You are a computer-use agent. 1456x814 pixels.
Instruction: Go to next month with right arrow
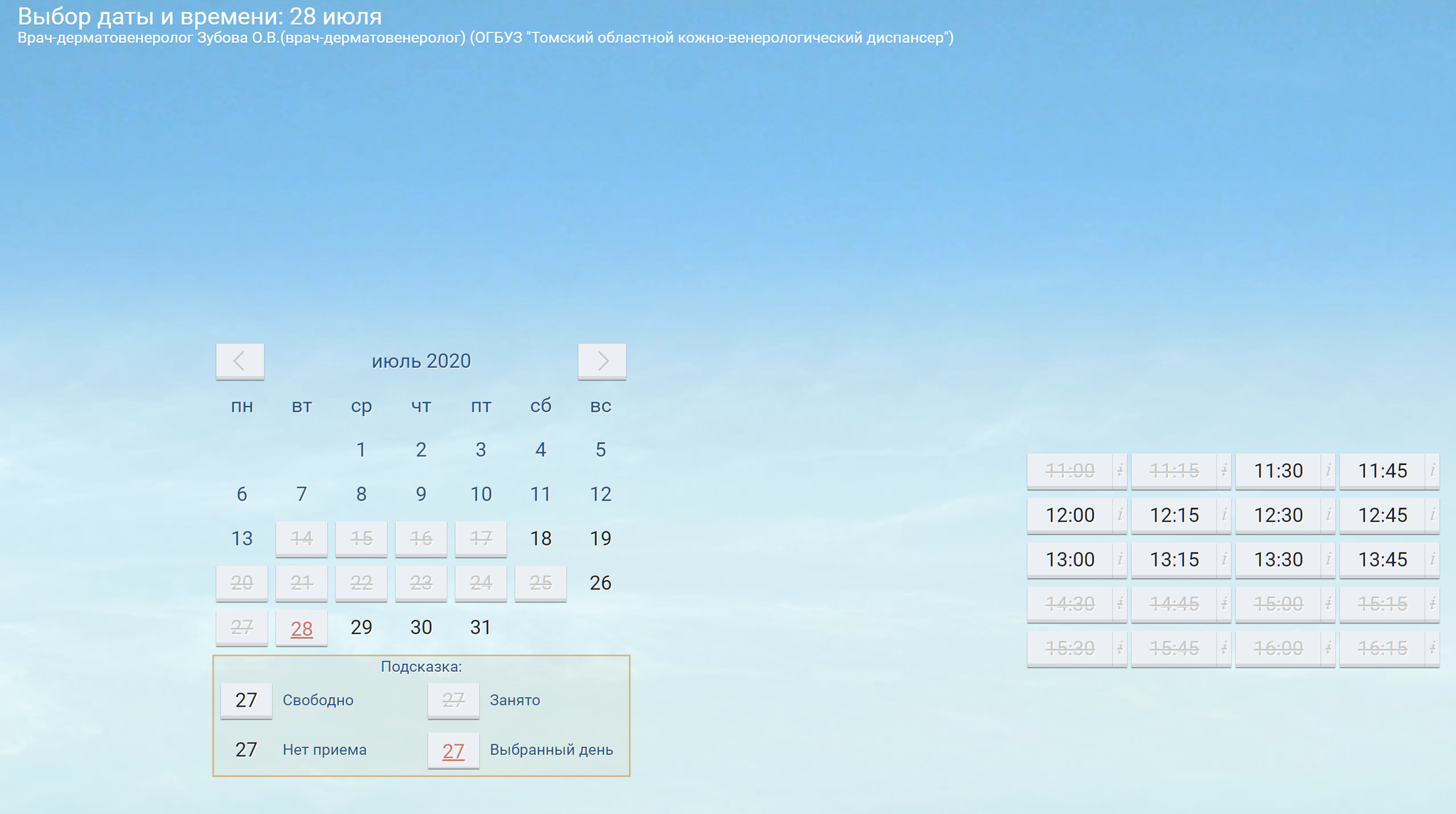[601, 361]
